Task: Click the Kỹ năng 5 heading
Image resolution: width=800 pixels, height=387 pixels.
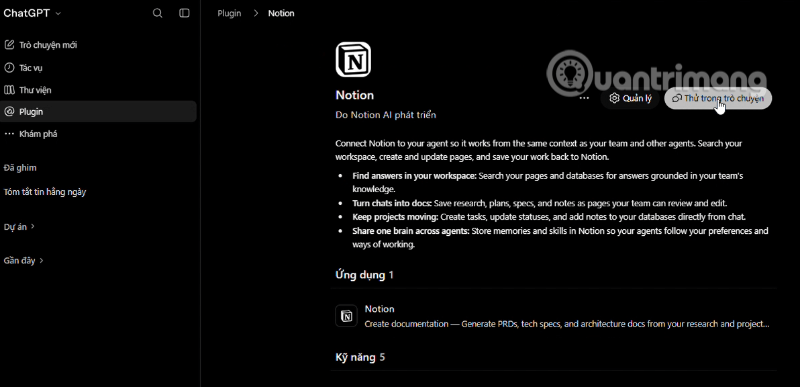Action: [x=360, y=357]
